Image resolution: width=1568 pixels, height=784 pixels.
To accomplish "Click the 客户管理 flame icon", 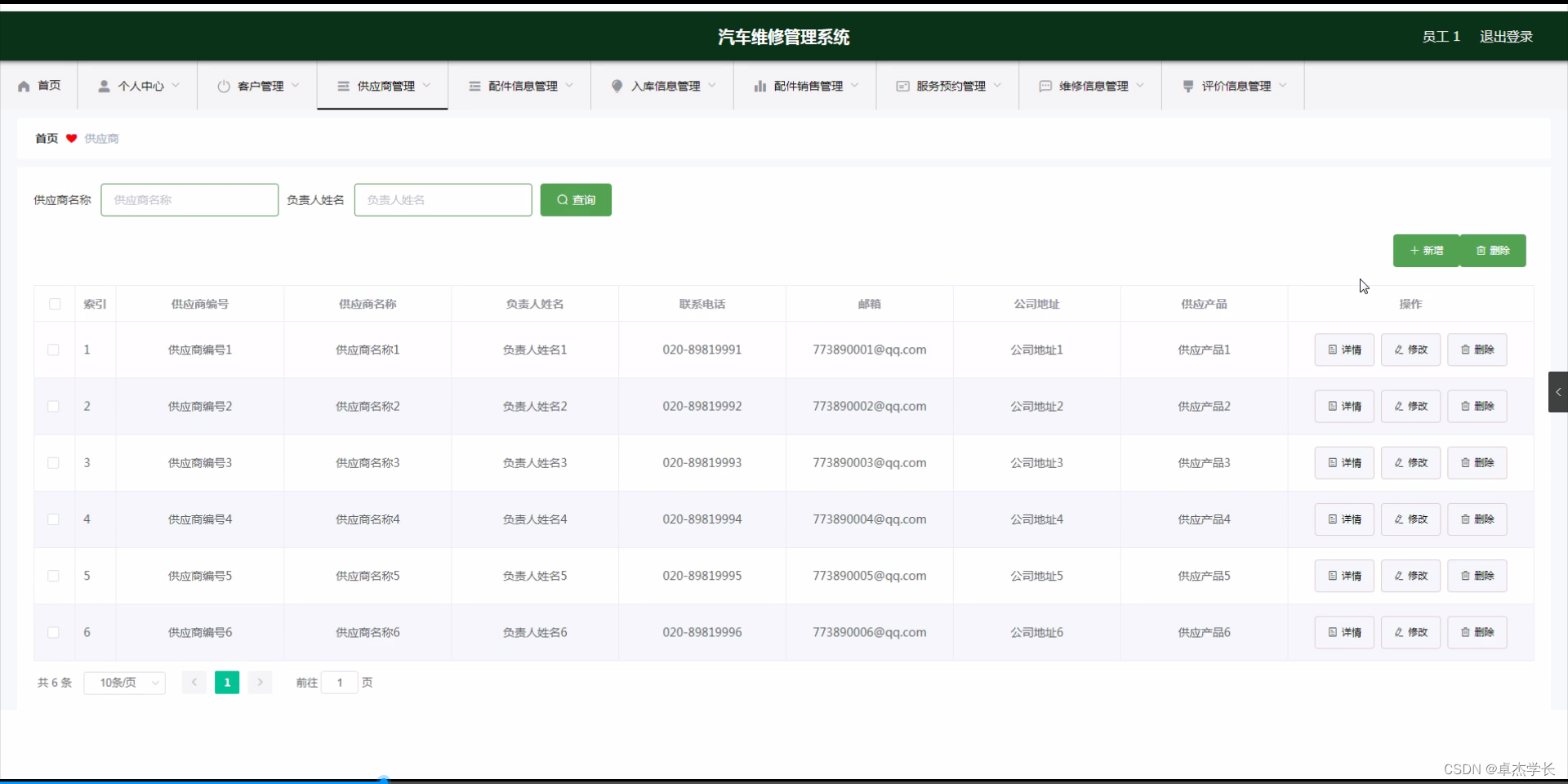I will (223, 86).
